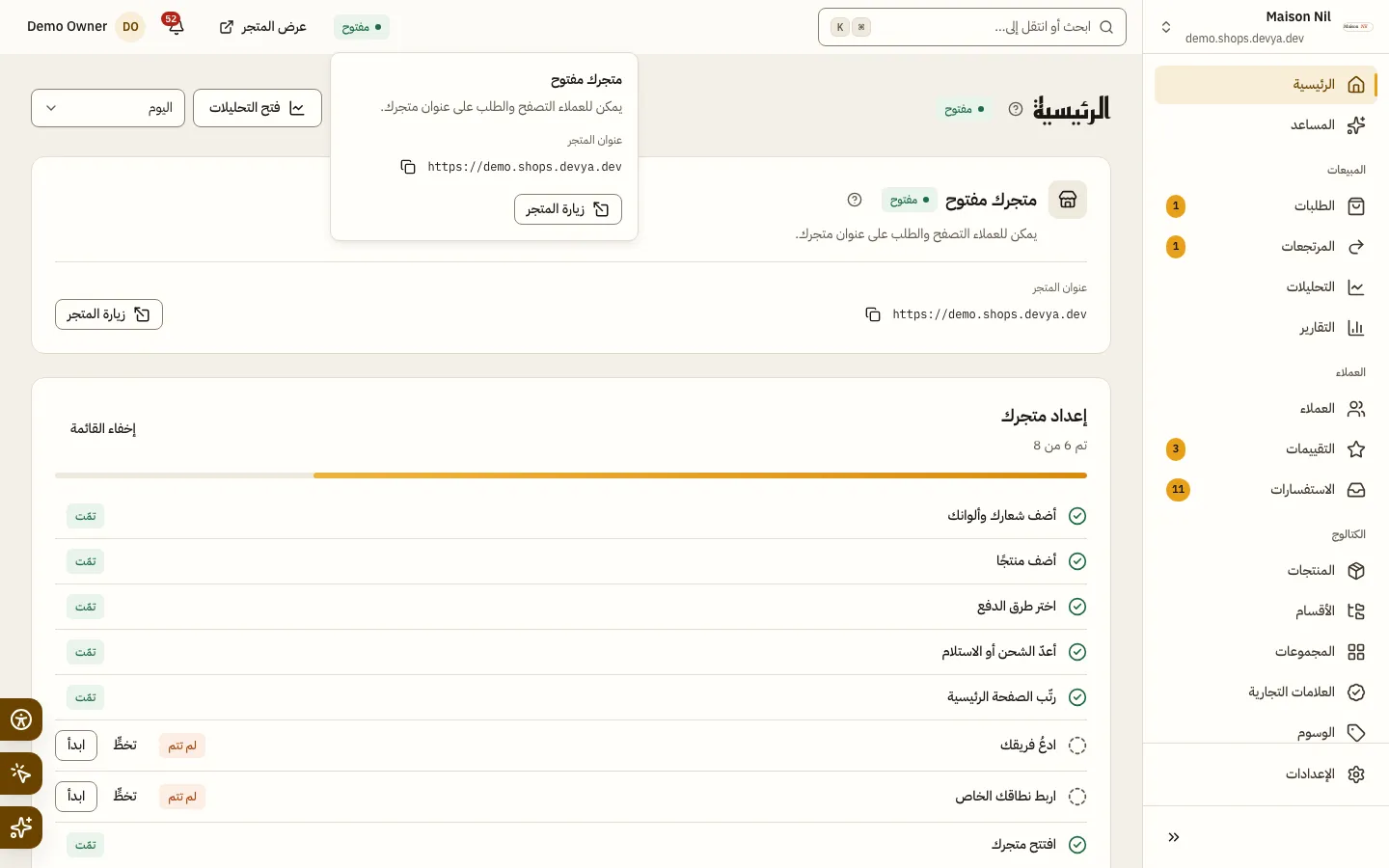Click the تم 6 من 8 progress text
The height and width of the screenshot is (868, 1389).
coord(1060,446)
